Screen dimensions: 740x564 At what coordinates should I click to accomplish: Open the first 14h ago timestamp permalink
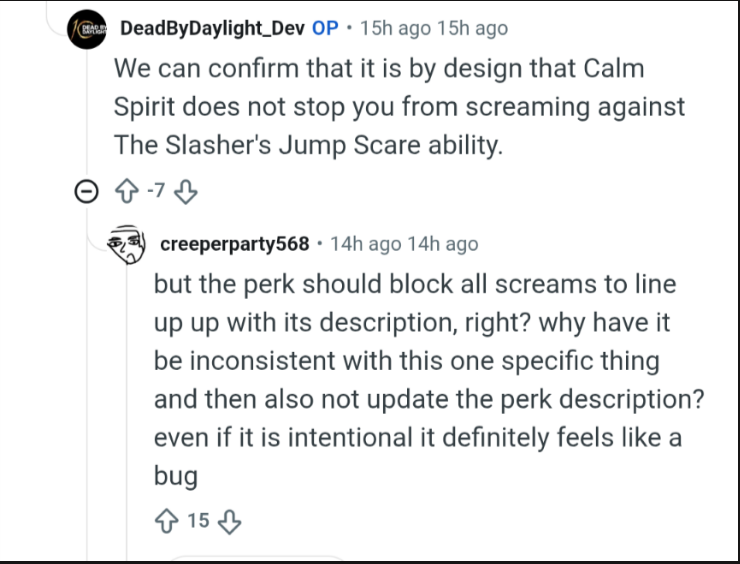[365, 244]
